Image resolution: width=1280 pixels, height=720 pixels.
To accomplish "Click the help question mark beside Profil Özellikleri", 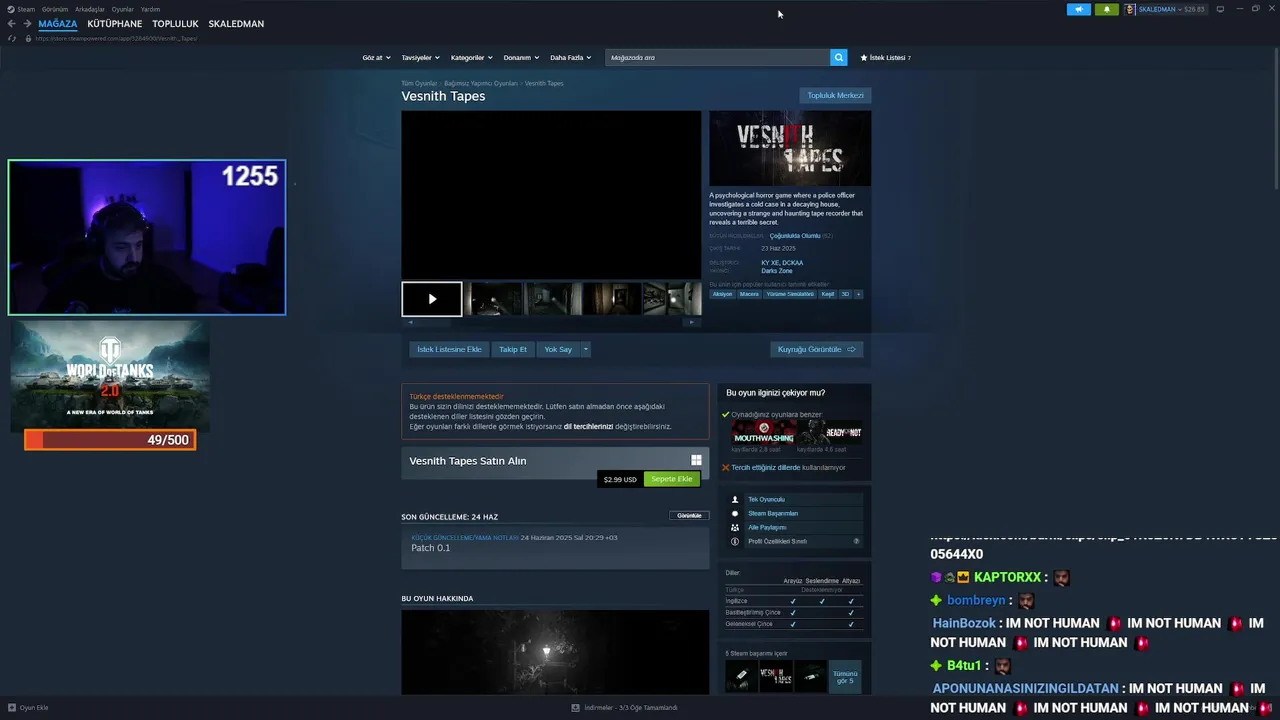I will click(x=856, y=541).
